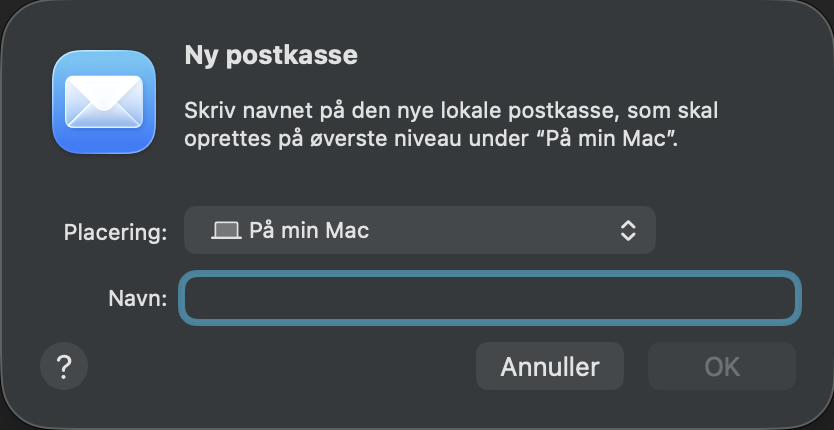Viewport: 834px width, 430px height.
Task: Click the "Placering:" label
Action: tap(114, 232)
